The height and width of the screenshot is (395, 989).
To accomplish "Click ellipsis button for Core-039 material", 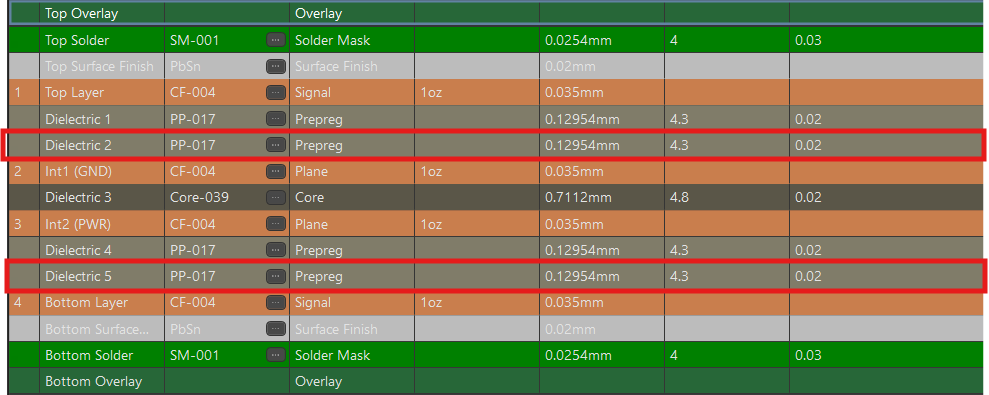I will coord(276,198).
